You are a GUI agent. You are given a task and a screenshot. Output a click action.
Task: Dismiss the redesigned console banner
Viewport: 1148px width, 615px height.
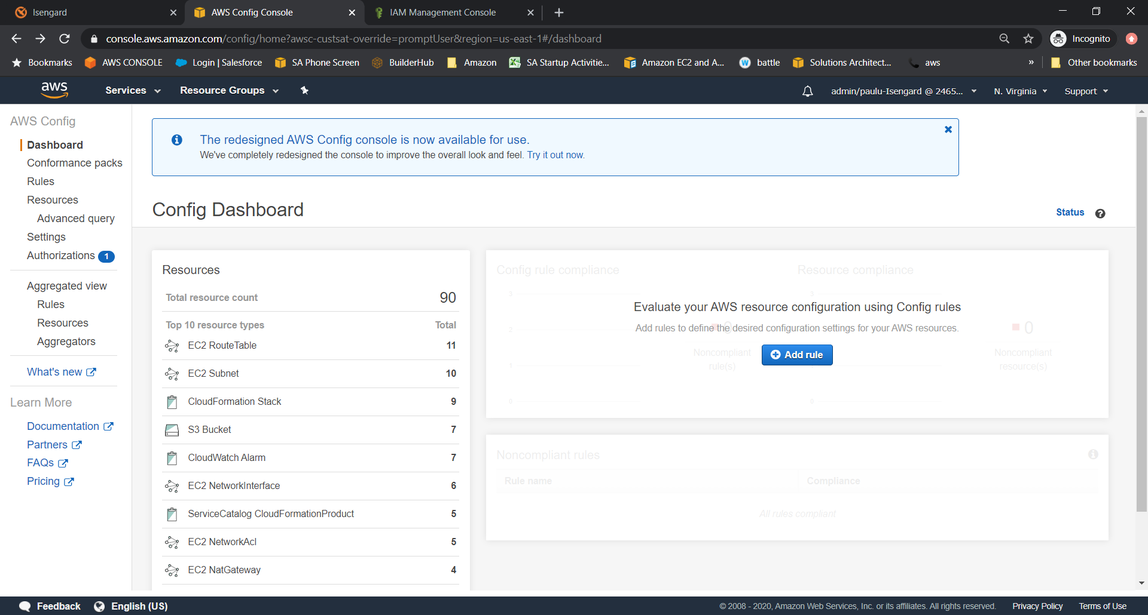(x=948, y=129)
